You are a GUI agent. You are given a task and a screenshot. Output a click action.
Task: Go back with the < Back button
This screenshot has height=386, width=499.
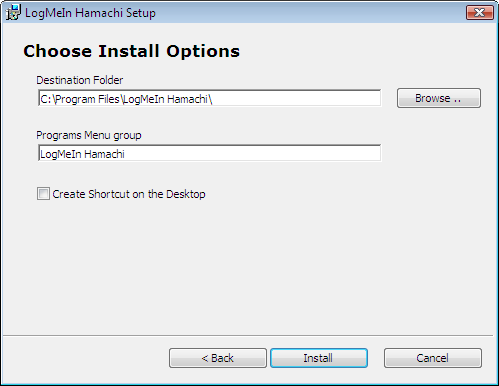(218, 358)
